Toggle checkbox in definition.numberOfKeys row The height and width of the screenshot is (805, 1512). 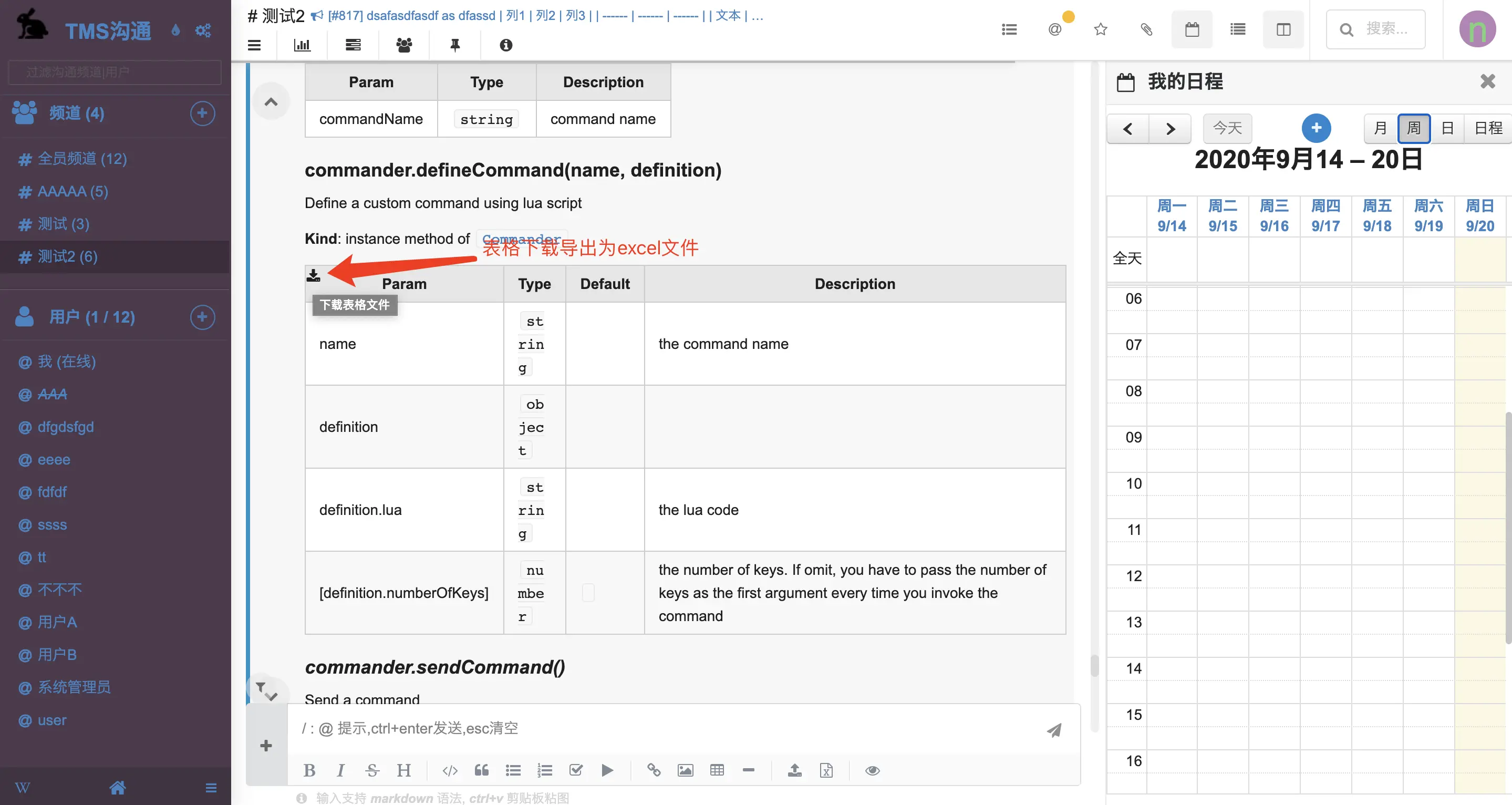[x=588, y=593]
